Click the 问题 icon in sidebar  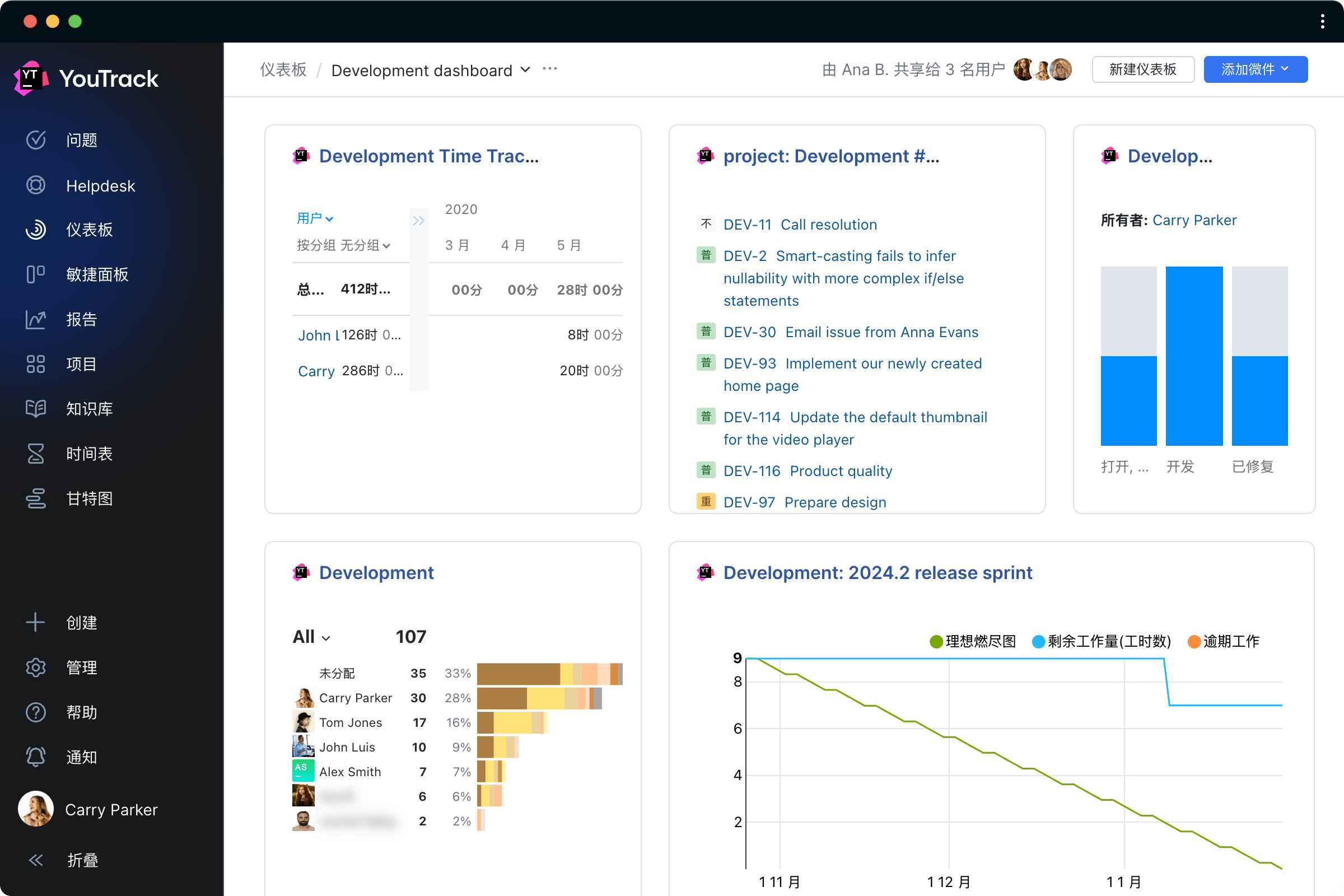coord(37,140)
